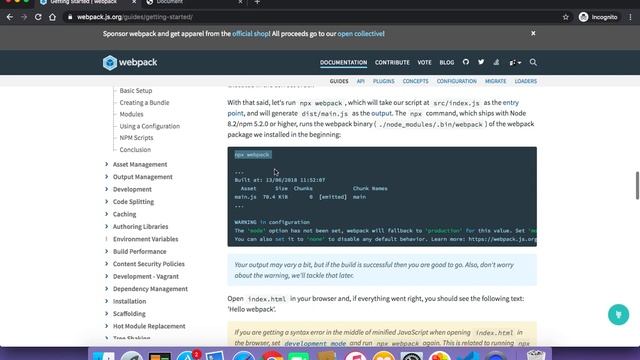Expand the Code Splitting chevron
The image size is (640, 360).
point(107,202)
